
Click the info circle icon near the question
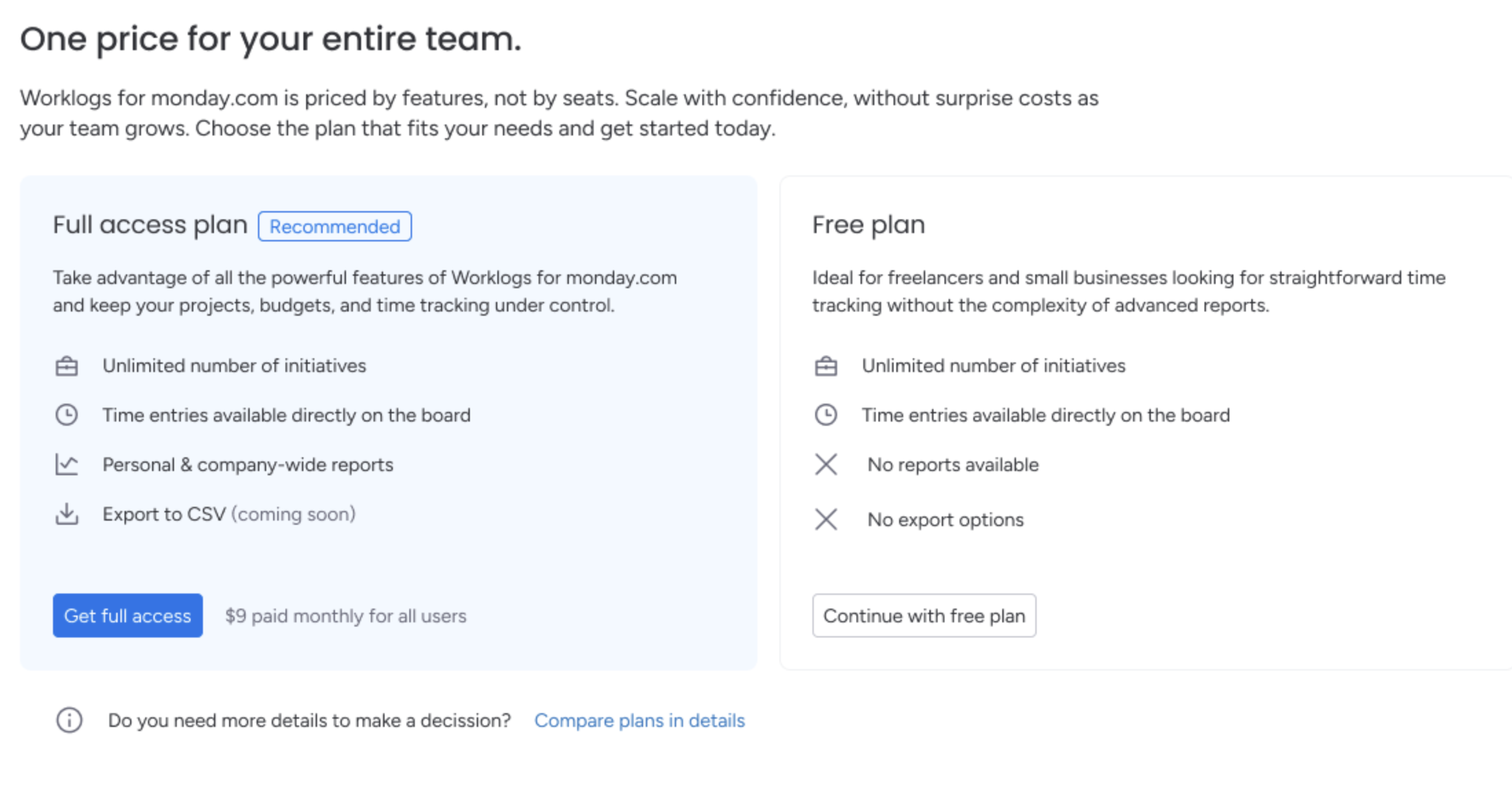coord(69,720)
